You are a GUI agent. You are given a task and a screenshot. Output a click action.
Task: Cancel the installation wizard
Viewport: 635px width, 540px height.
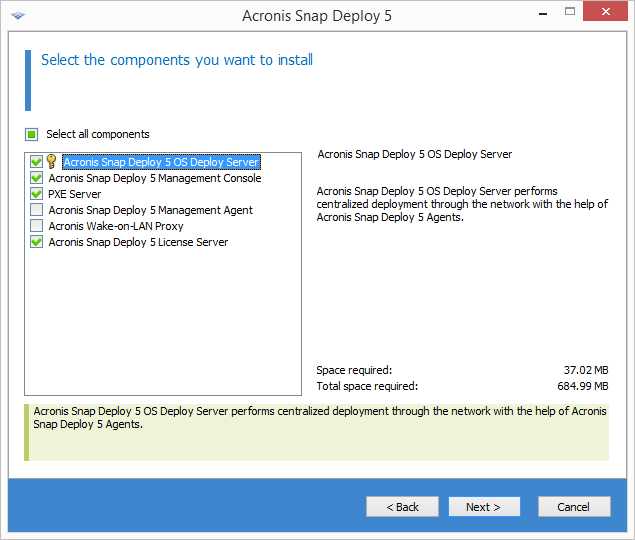573,507
